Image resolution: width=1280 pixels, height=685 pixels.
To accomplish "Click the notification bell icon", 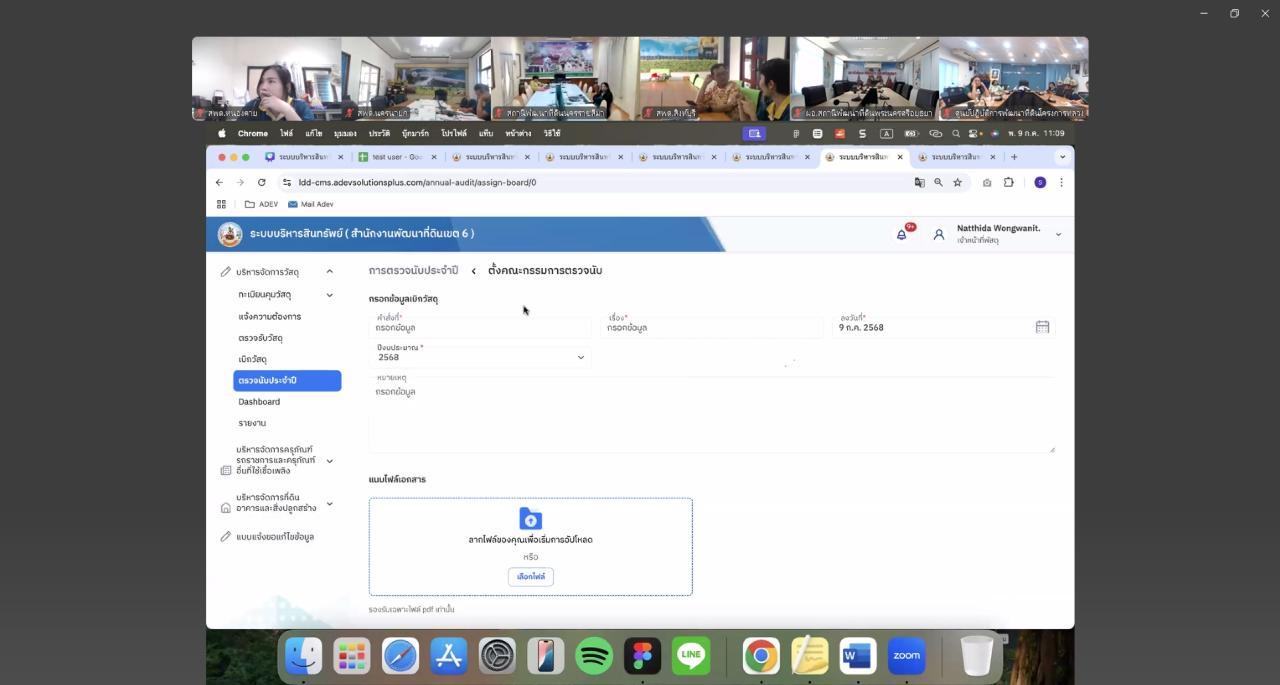I will click(901, 234).
